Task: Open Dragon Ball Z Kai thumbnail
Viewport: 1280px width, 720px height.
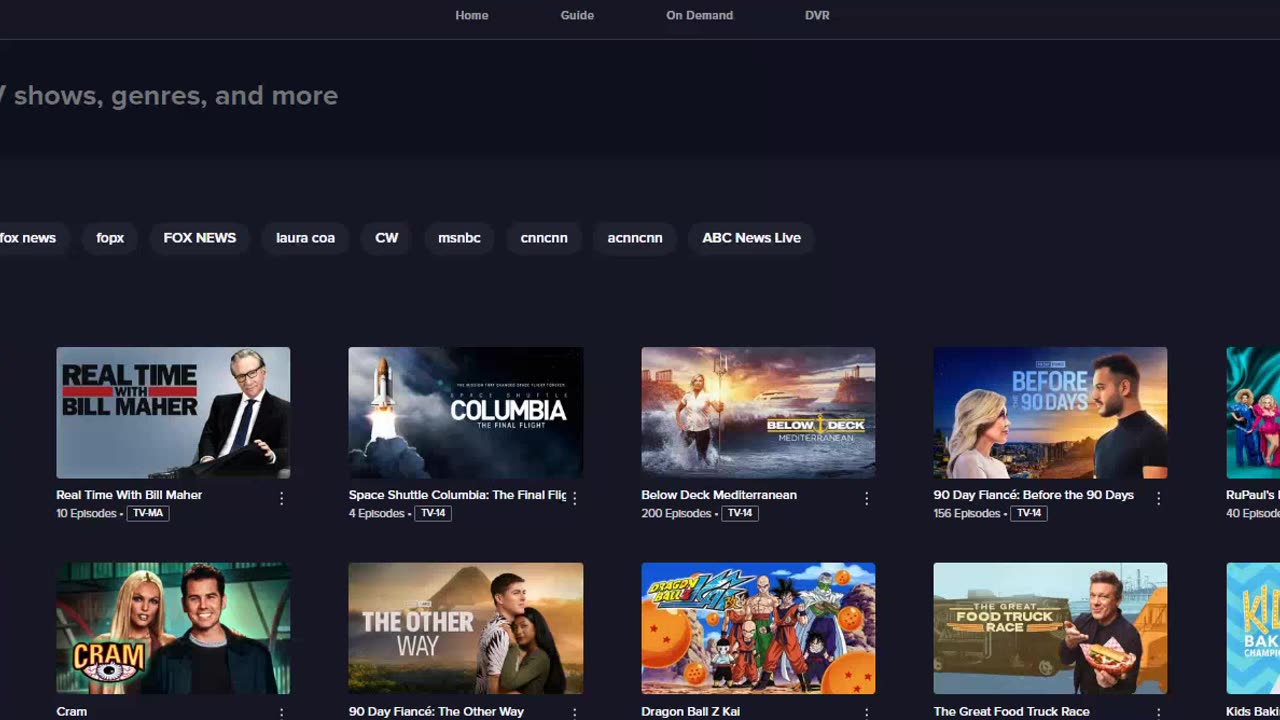Action: tap(758, 628)
